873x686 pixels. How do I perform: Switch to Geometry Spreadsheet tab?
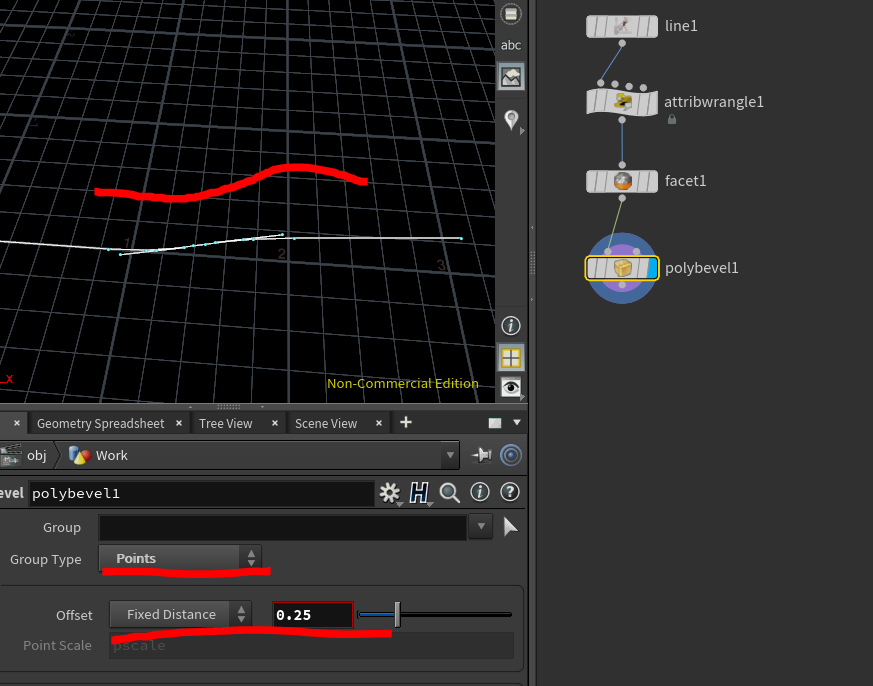[100, 424]
